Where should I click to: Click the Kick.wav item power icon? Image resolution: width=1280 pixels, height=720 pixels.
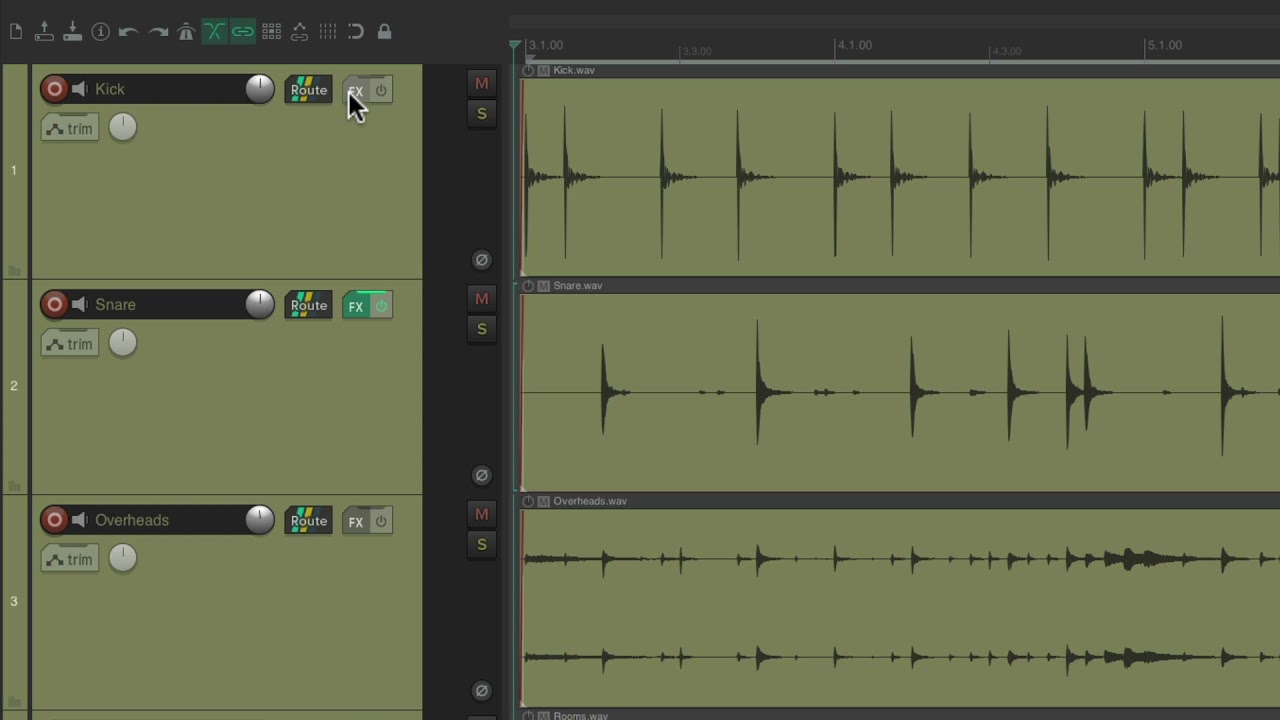528,70
